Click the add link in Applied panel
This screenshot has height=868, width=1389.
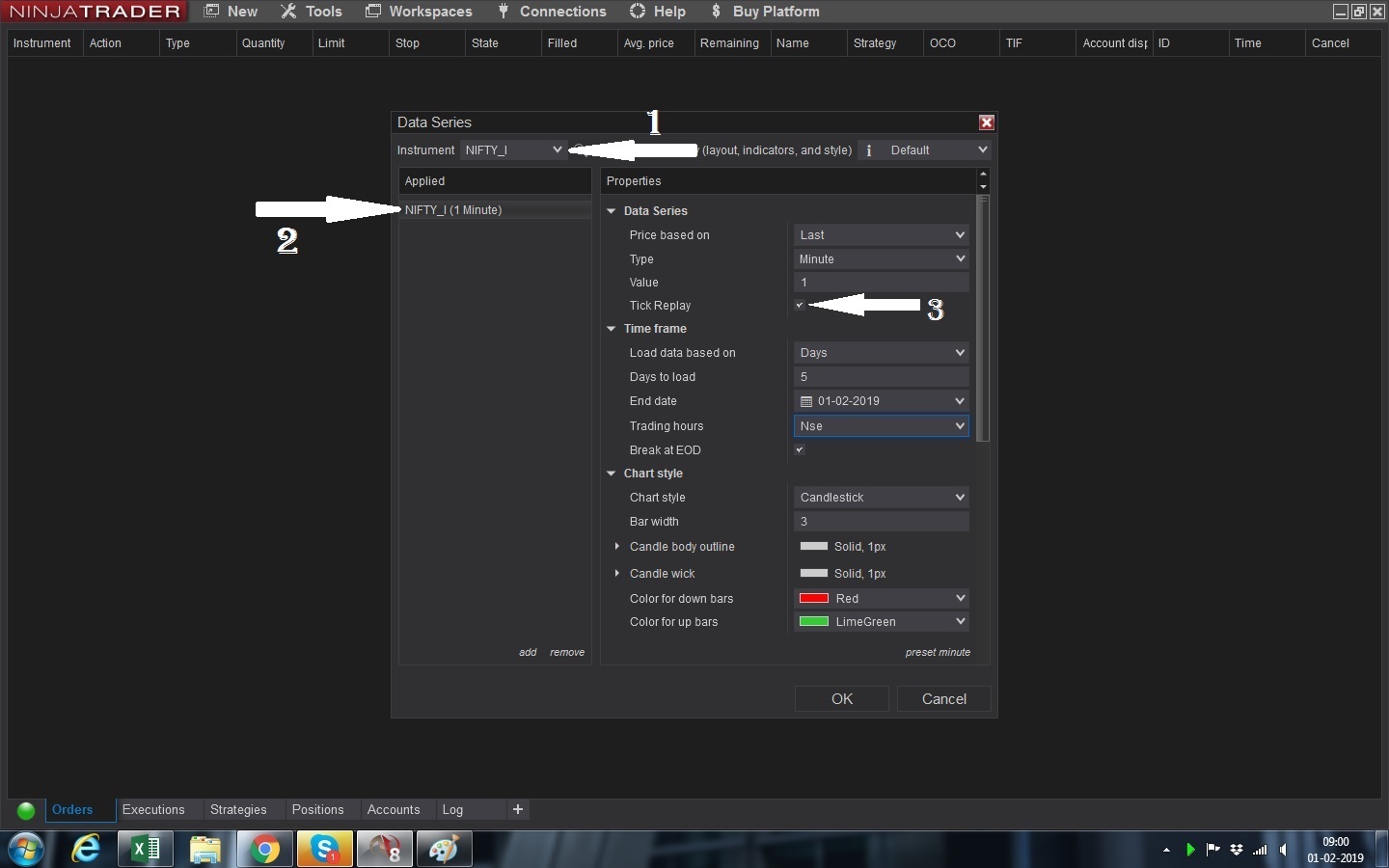coord(528,653)
